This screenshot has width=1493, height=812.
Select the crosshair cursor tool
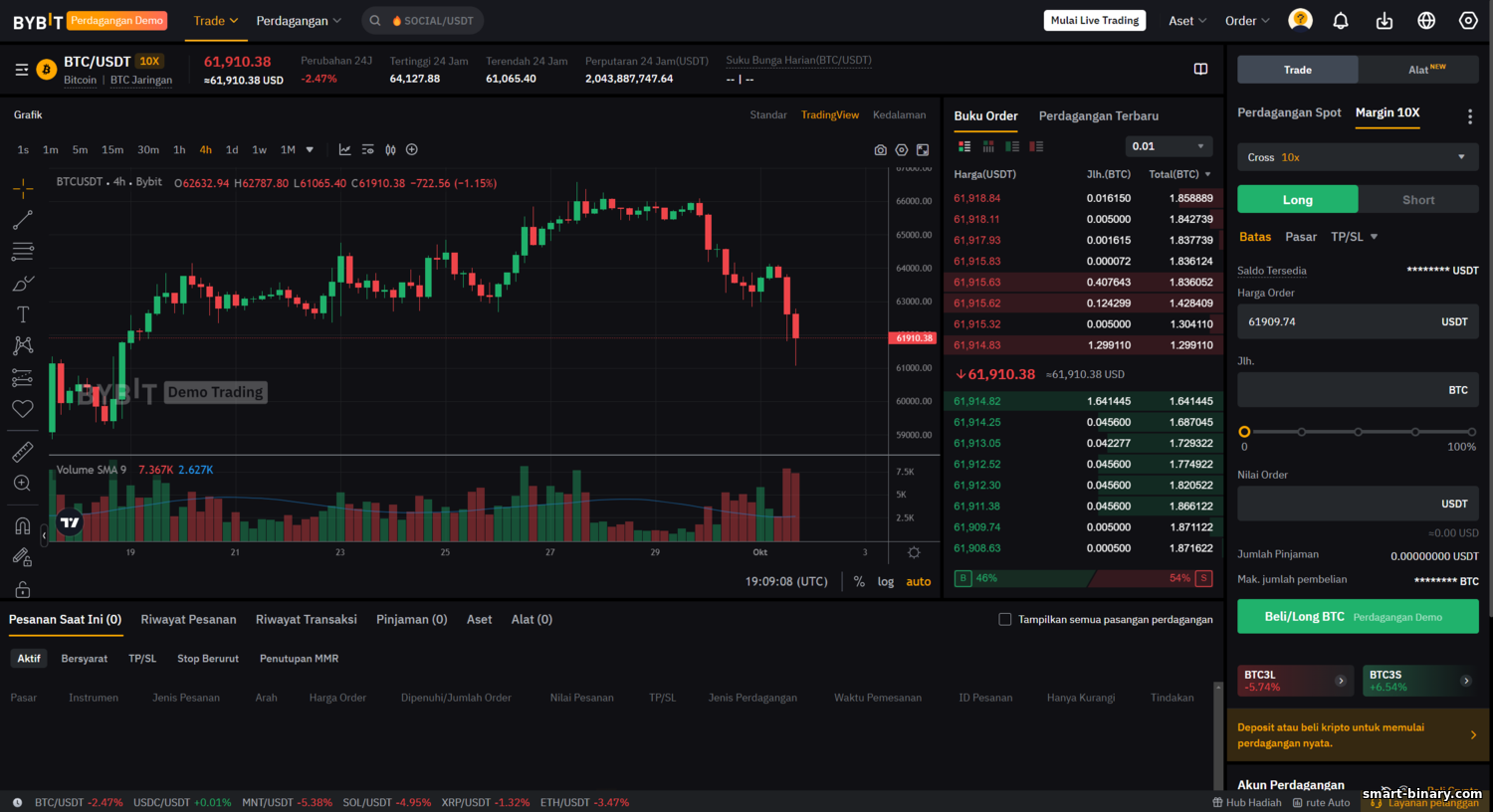click(x=23, y=188)
